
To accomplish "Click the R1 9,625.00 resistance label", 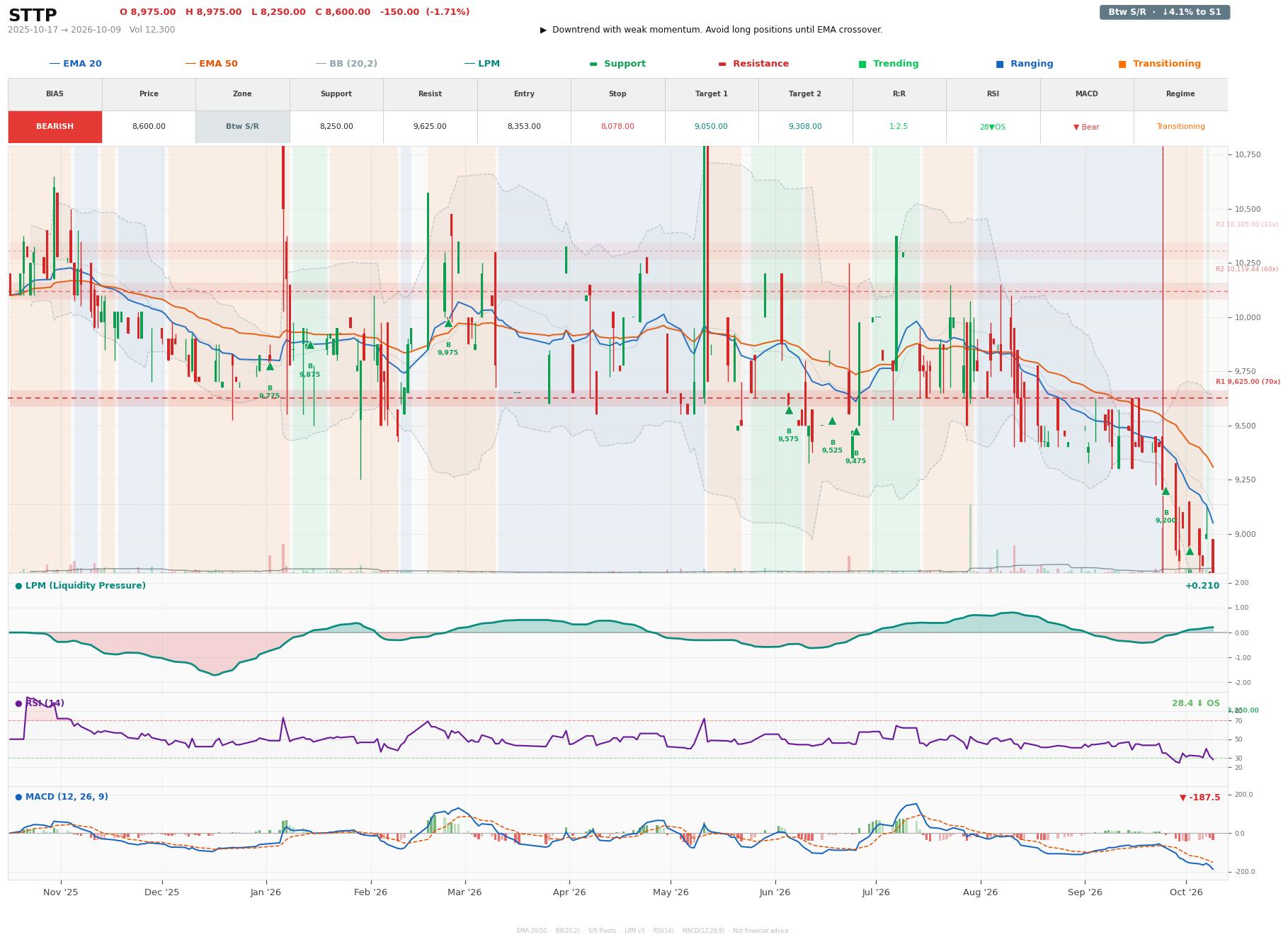I will click(1248, 382).
